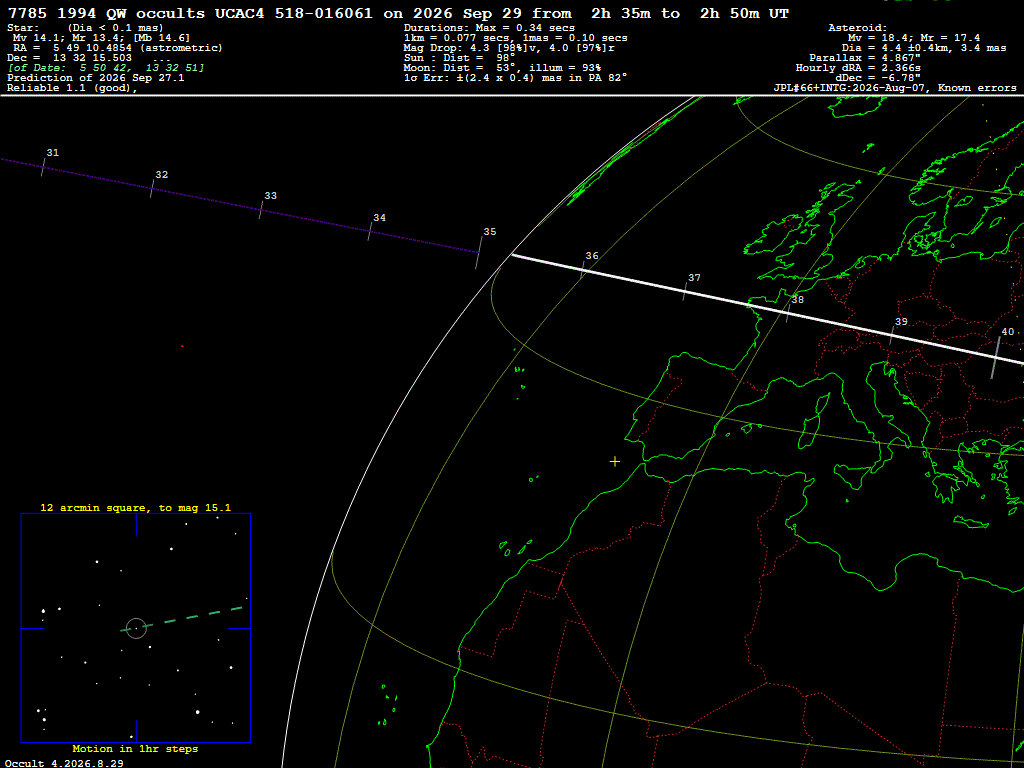Click the Motion in 1hr steps caption
This screenshot has width=1024, height=768.
click(x=135, y=748)
